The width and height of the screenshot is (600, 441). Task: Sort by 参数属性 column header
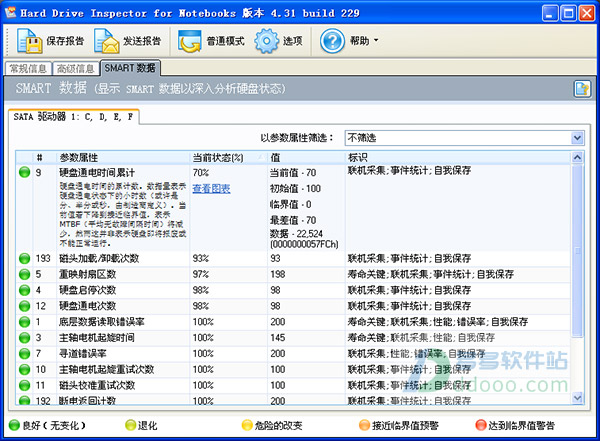[123, 157]
